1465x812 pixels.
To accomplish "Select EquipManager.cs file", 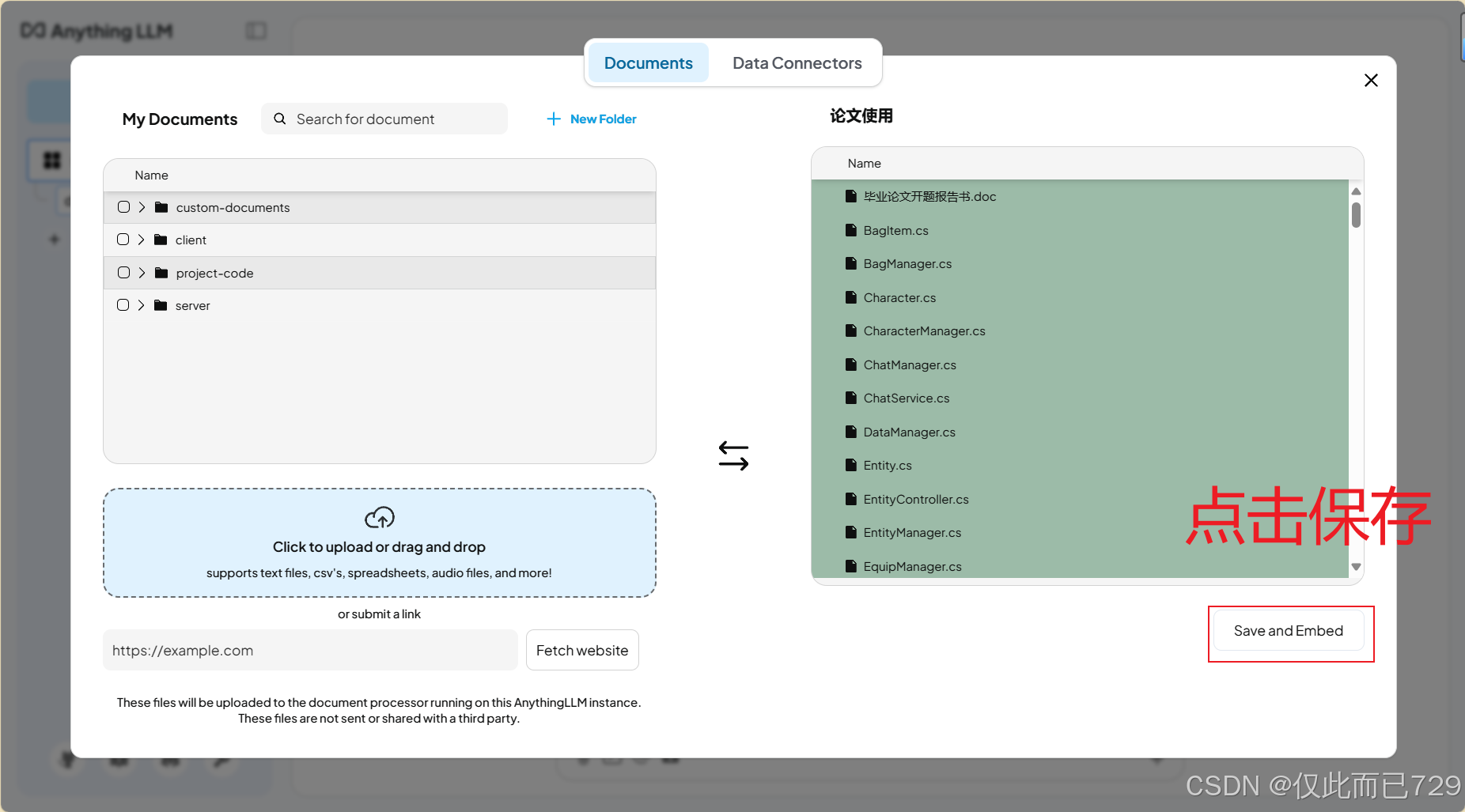I will (912, 567).
